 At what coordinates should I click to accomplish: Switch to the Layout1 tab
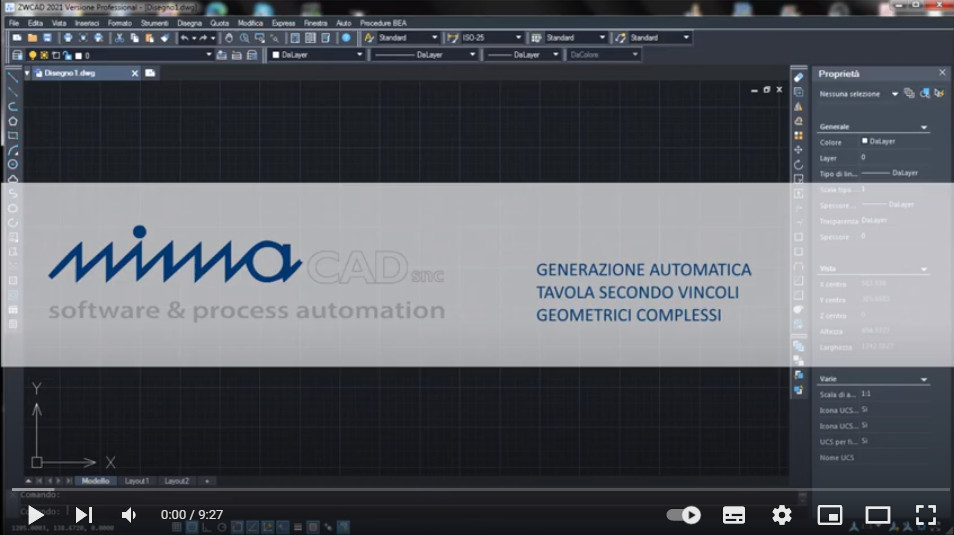click(x=137, y=481)
